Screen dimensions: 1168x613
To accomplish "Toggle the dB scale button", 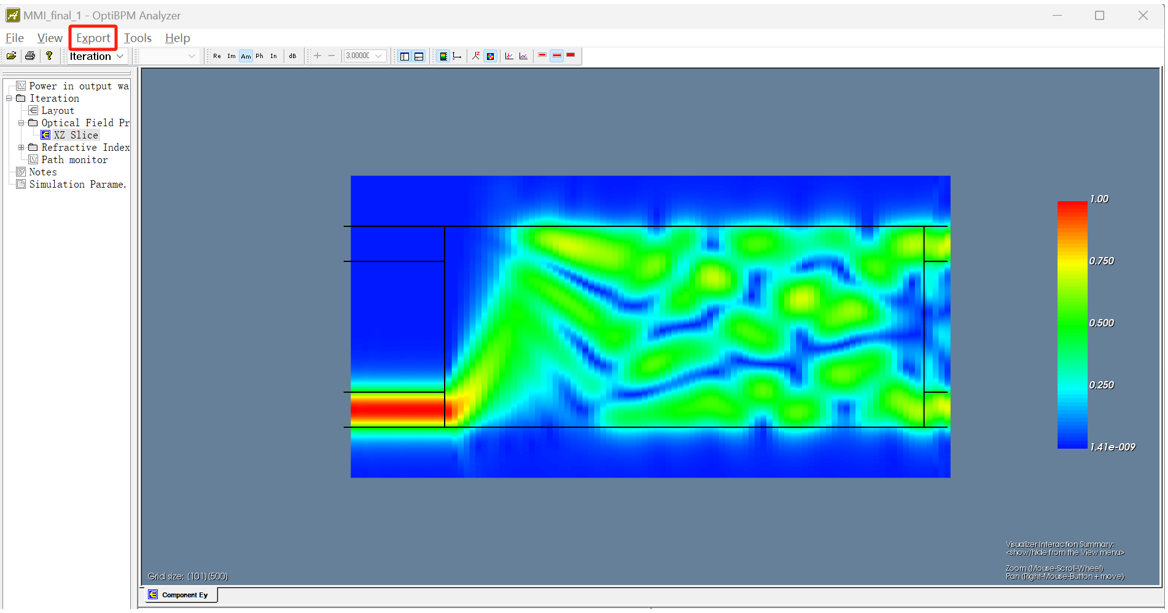I will [x=292, y=57].
